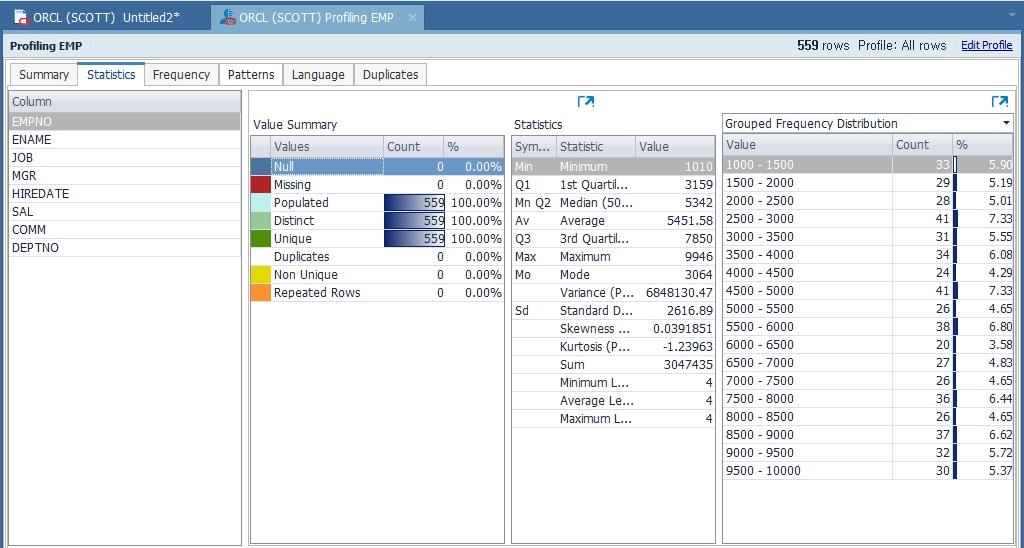1024x548 pixels.
Task: Click pop-out icon above Statistics panel
Action: point(586,102)
